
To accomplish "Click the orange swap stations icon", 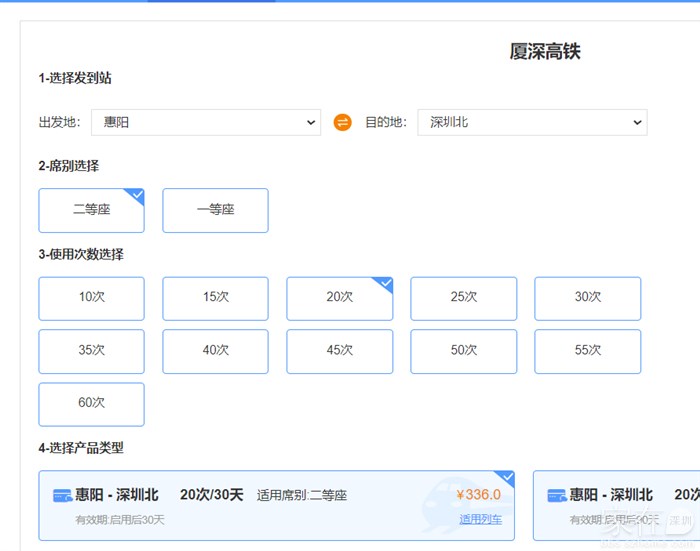I will 342,122.
